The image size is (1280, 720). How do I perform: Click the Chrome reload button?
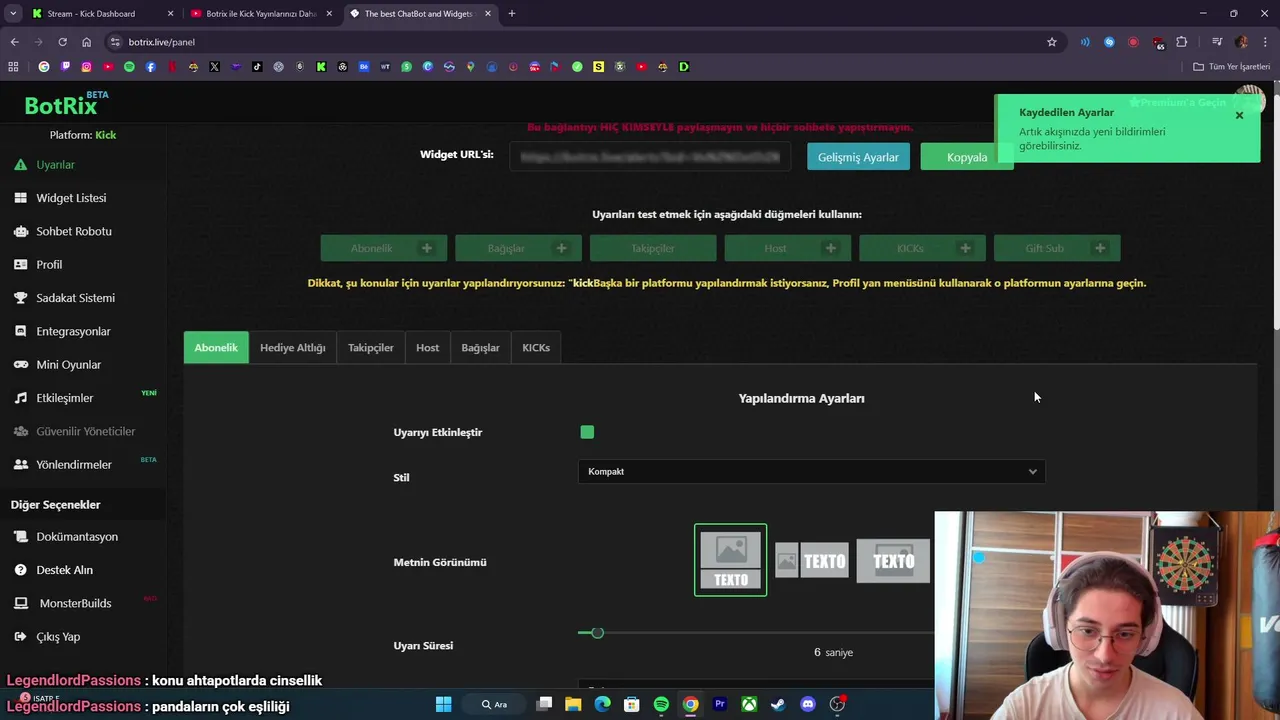[x=62, y=42]
